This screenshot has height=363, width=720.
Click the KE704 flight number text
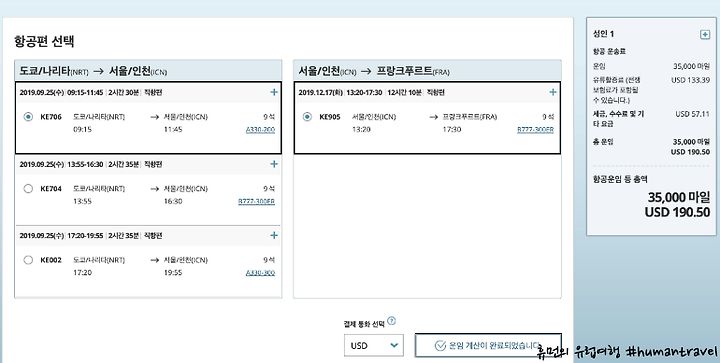point(51,189)
